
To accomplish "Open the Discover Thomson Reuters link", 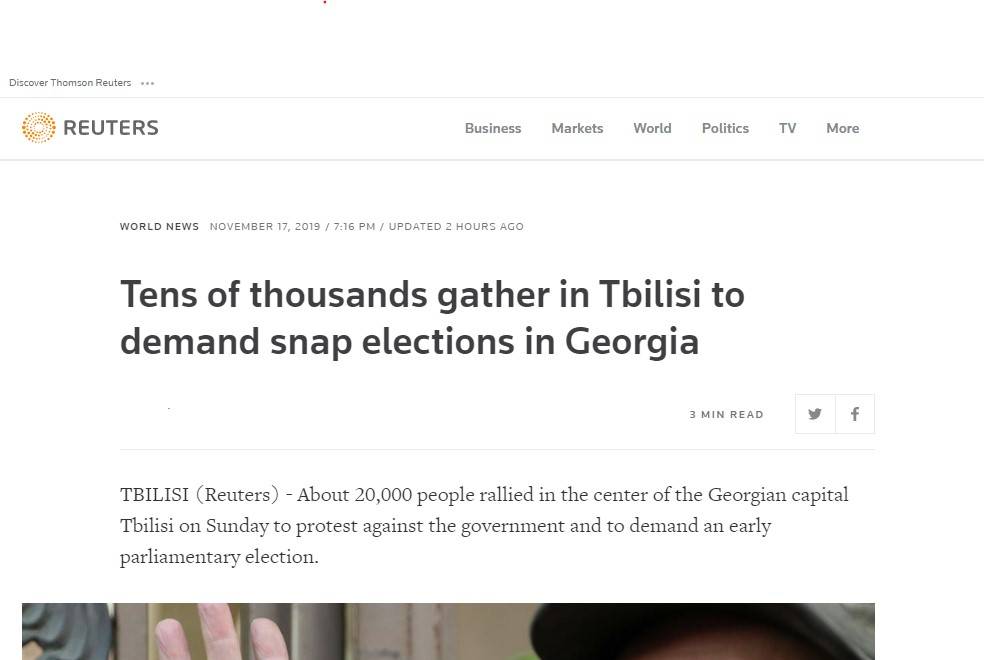I will coord(70,83).
